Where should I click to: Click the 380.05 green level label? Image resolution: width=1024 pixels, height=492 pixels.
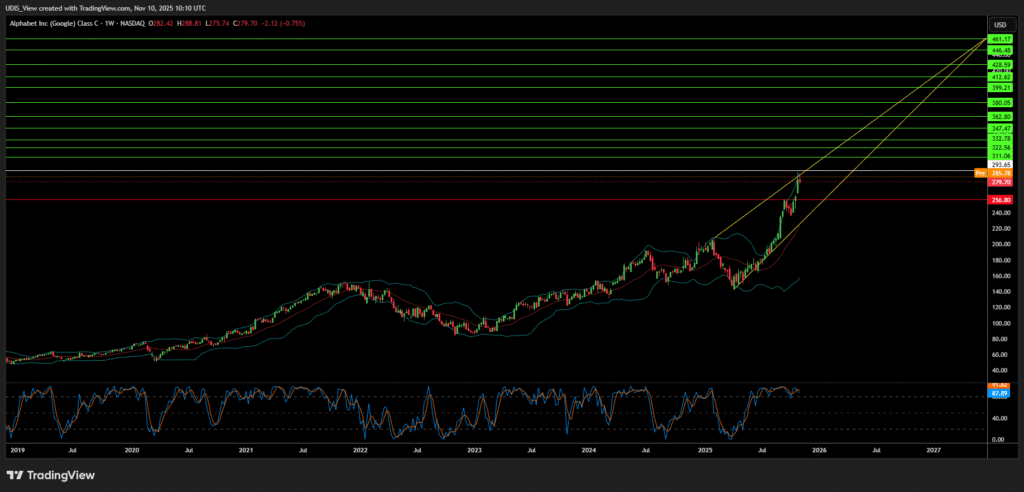pyautogui.click(x=999, y=102)
